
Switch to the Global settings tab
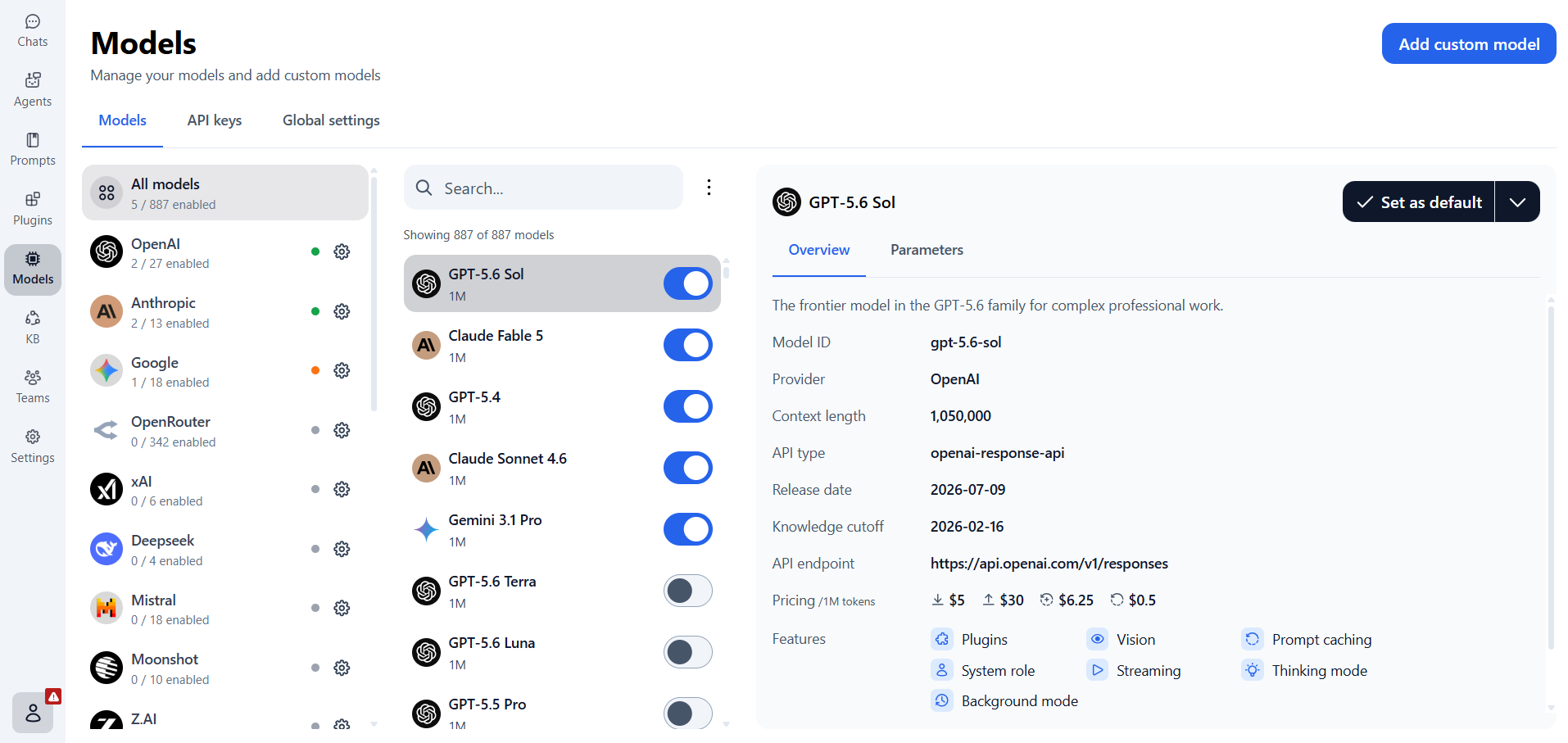pyautogui.click(x=331, y=120)
